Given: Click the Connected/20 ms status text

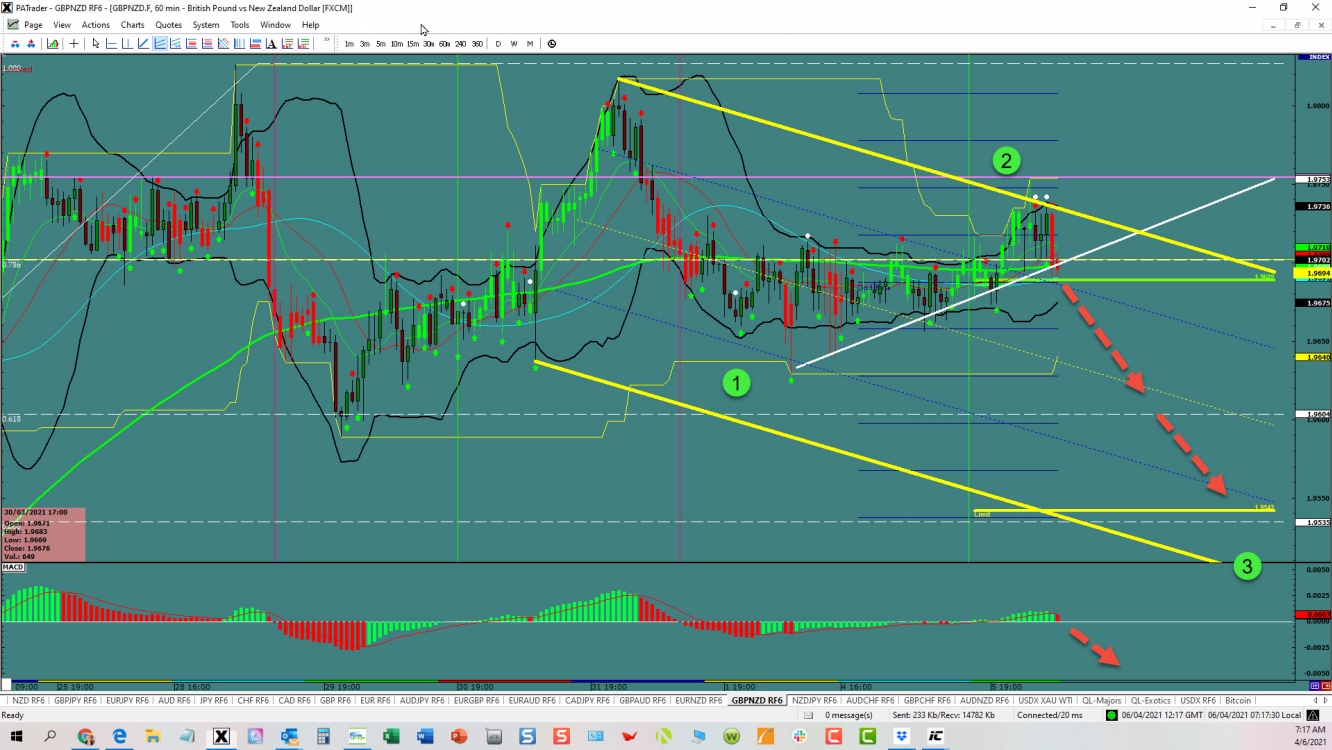Looking at the screenshot, I should [x=1050, y=716].
